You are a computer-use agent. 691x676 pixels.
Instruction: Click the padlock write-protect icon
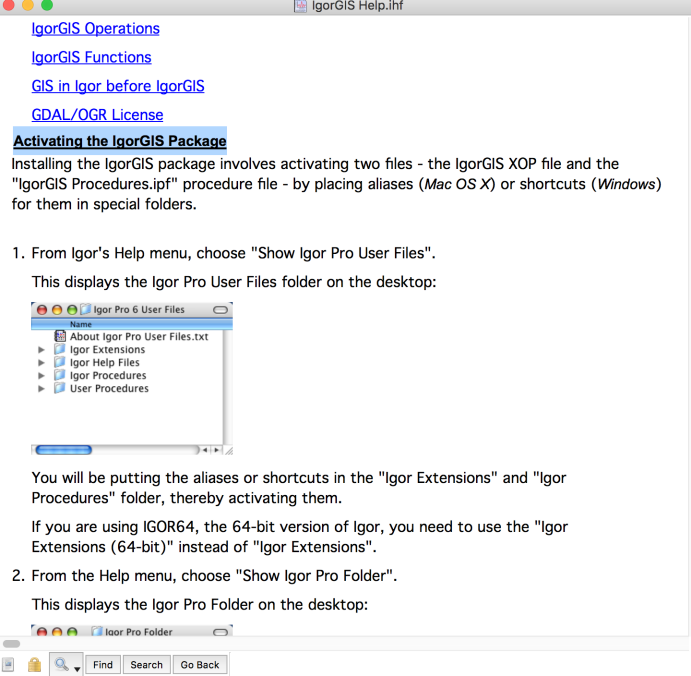(x=34, y=665)
